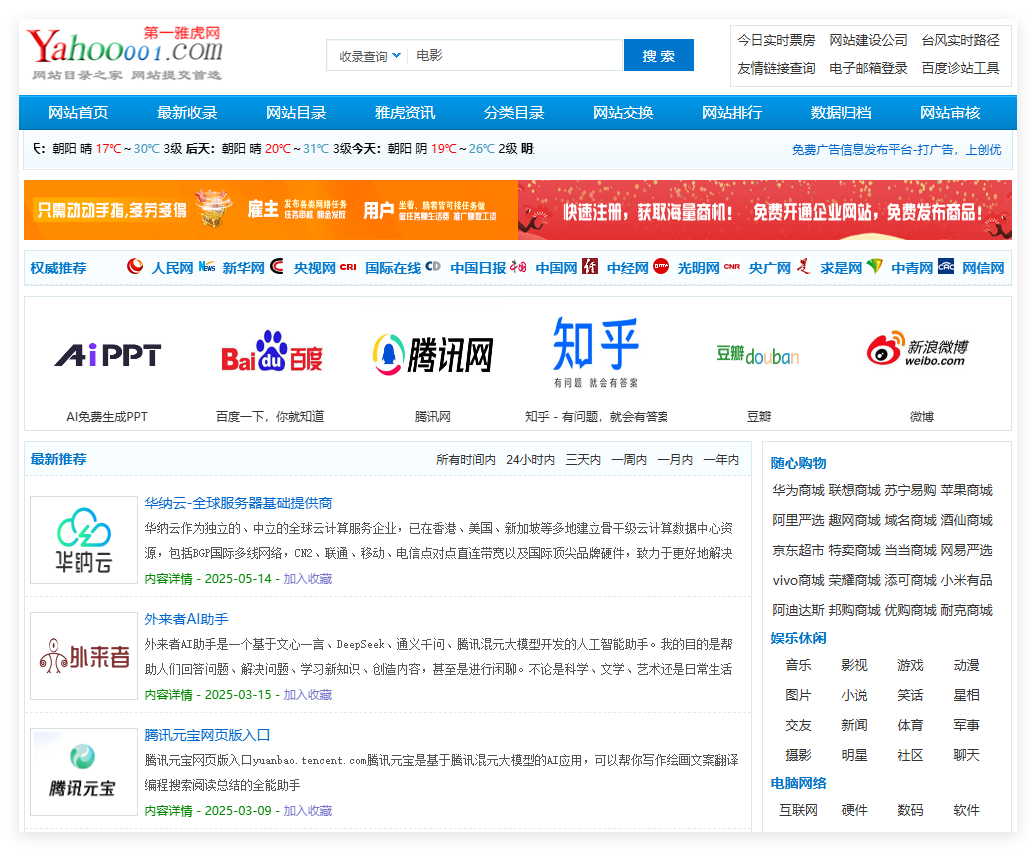The width and height of the screenshot is (1036, 851).
Task: Open the 知乎 logo tile
Action: point(596,352)
